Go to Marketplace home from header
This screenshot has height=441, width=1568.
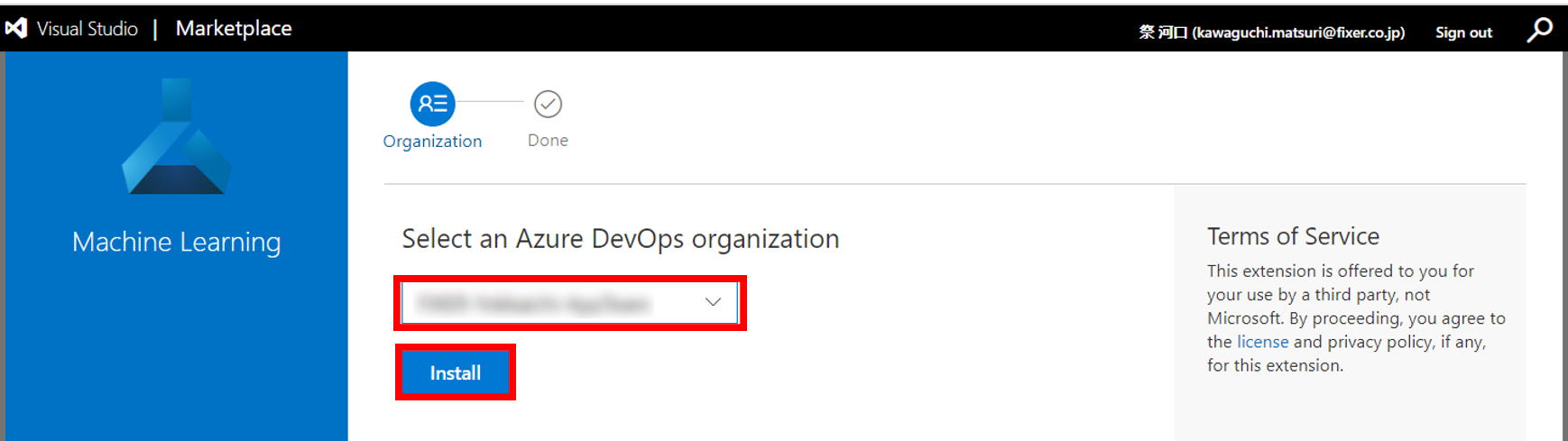point(234,29)
